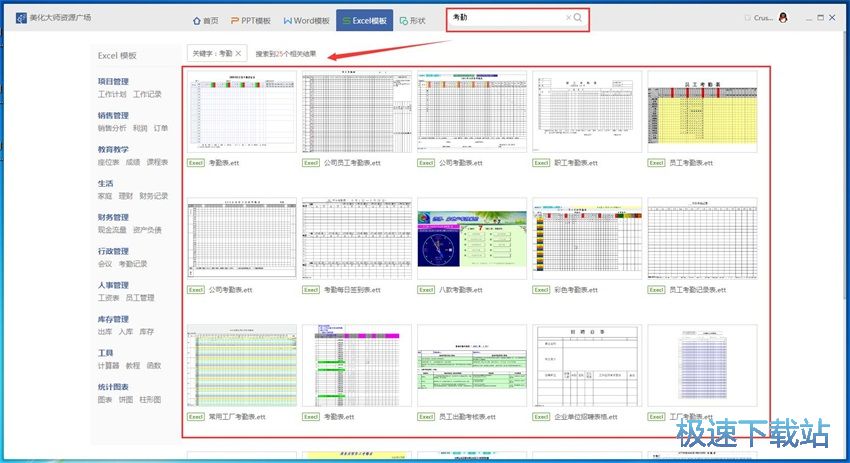Open the 项目管理 category
This screenshot has height=463, width=850.
tap(113, 81)
